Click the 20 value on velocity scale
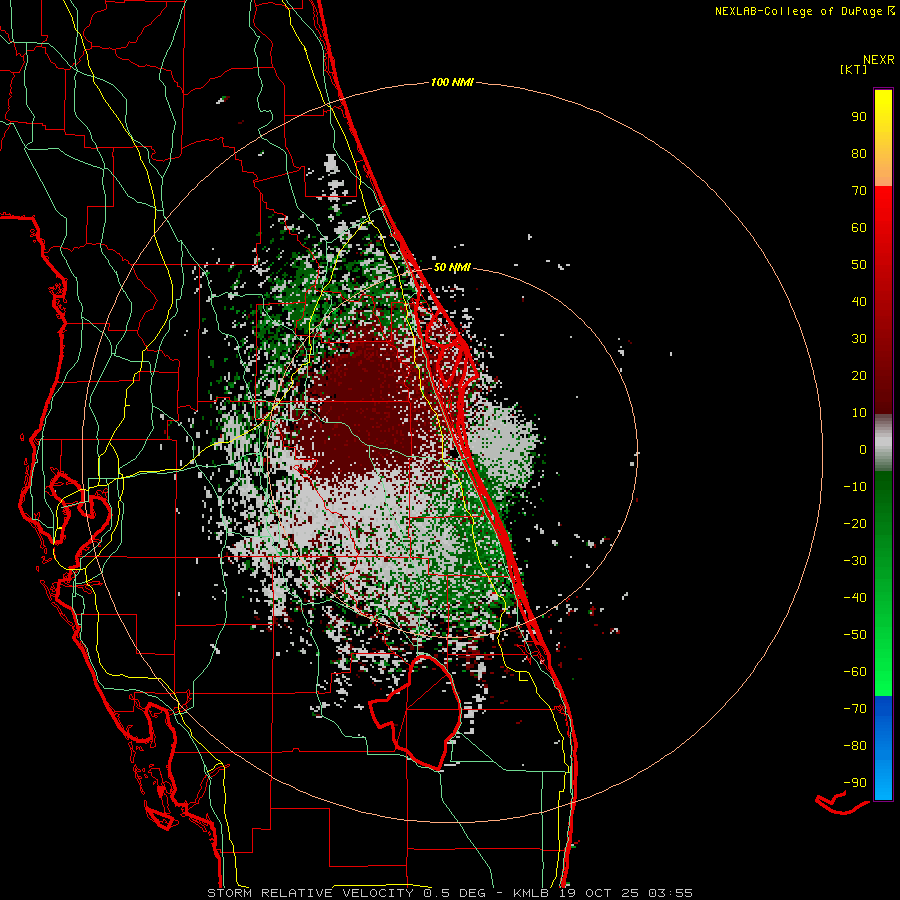Viewport: 900px width, 900px height. click(x=859, y=375)
